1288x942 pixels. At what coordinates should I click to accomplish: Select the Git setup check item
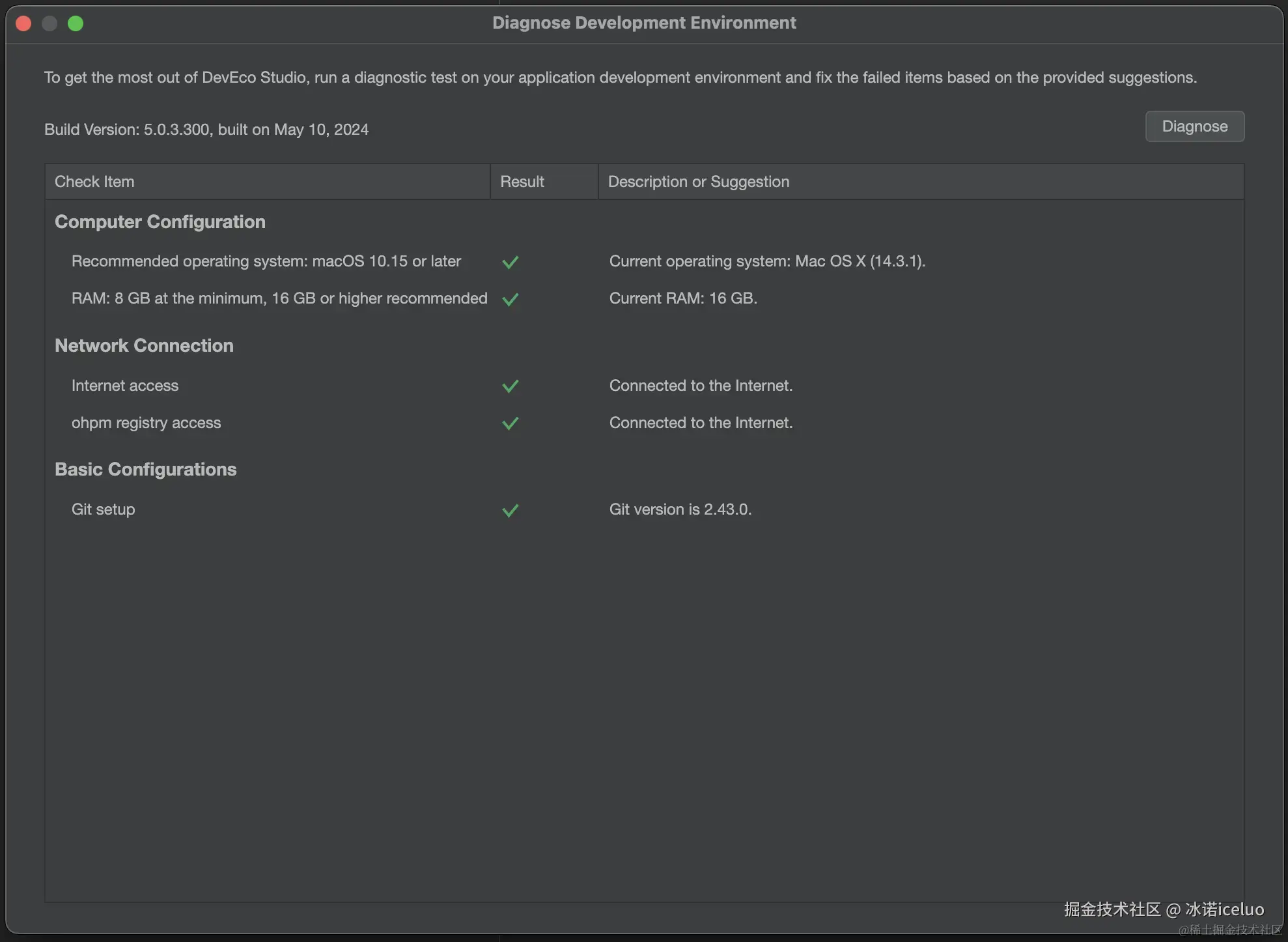click(104, 509)
